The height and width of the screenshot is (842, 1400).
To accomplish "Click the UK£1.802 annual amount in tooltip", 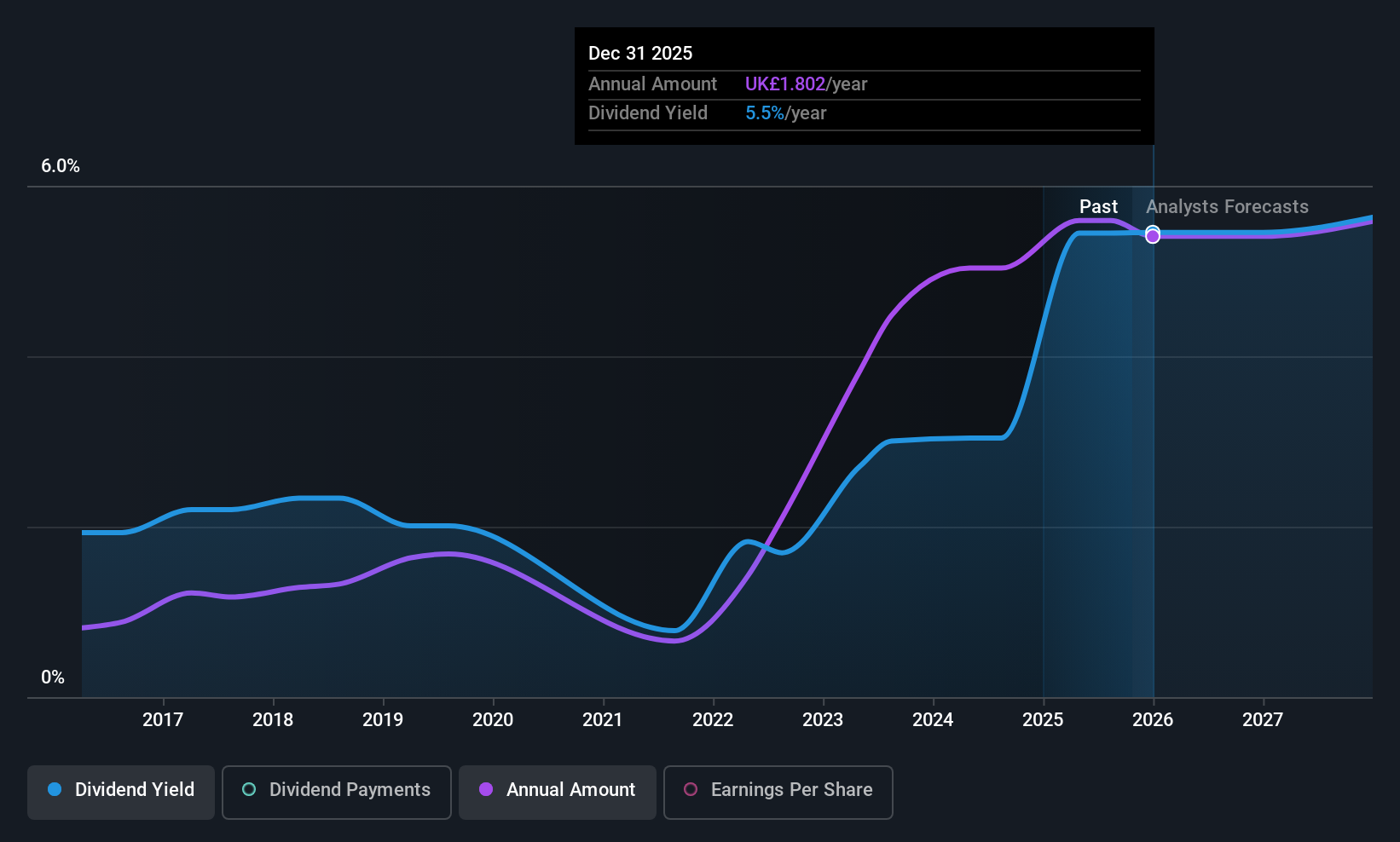I will (785, 84).
